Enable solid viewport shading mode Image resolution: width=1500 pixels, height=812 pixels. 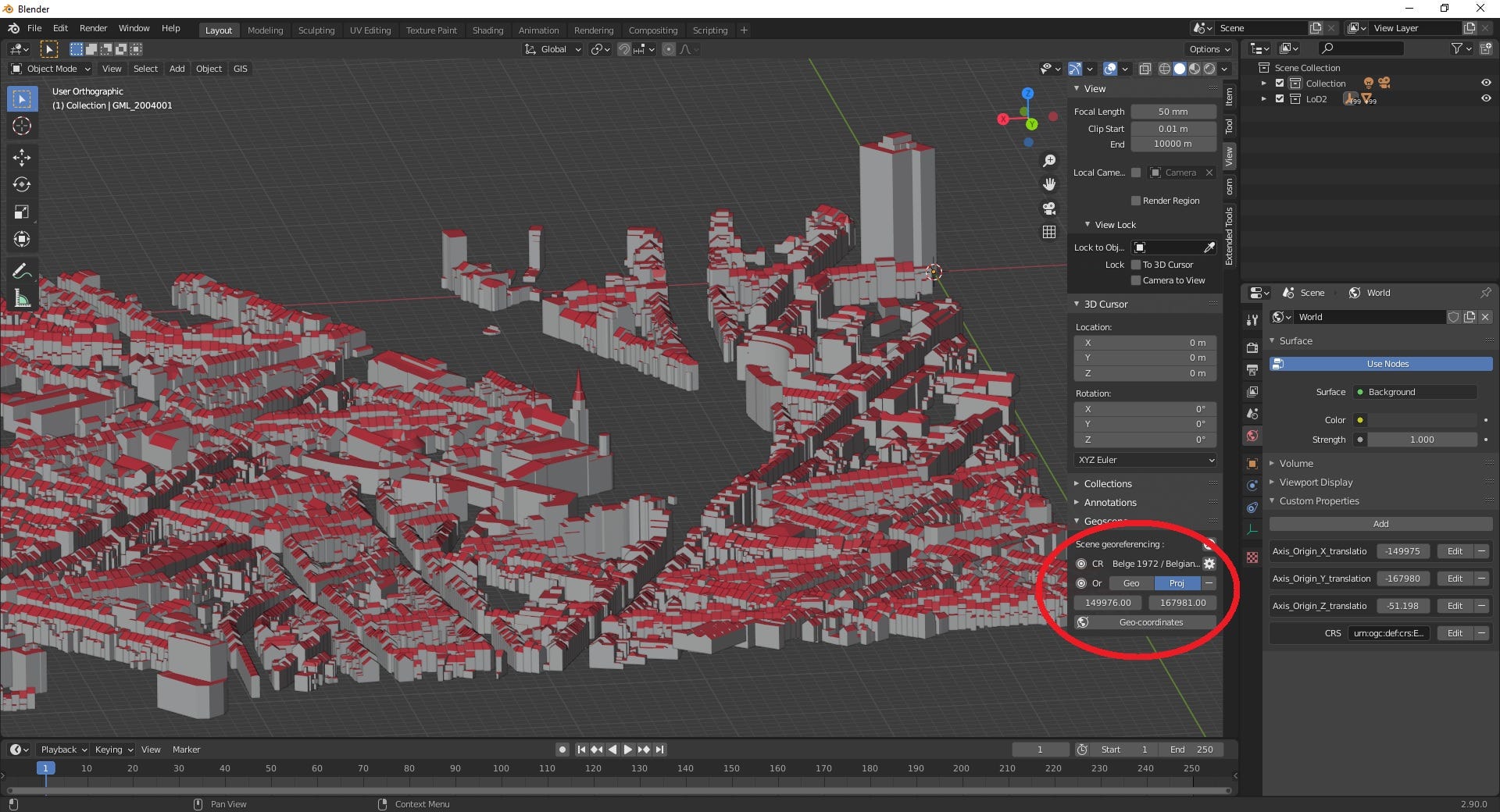(x=1180, y=69)
